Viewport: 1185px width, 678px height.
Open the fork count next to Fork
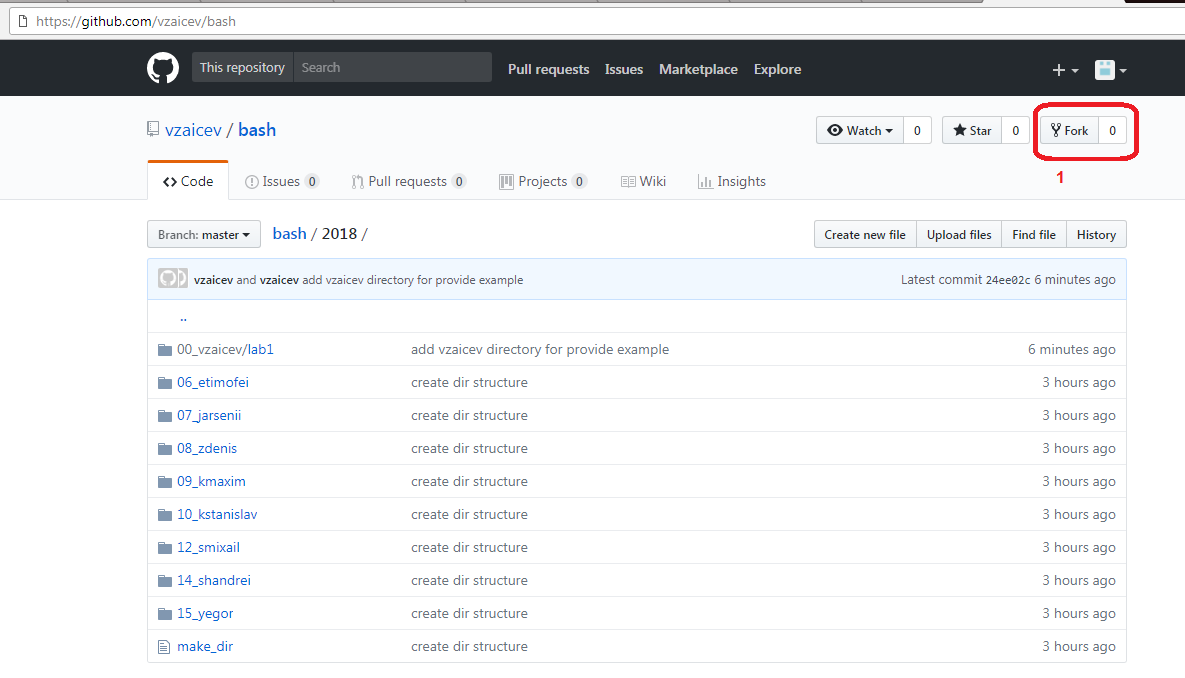(x=1112, y=130)
